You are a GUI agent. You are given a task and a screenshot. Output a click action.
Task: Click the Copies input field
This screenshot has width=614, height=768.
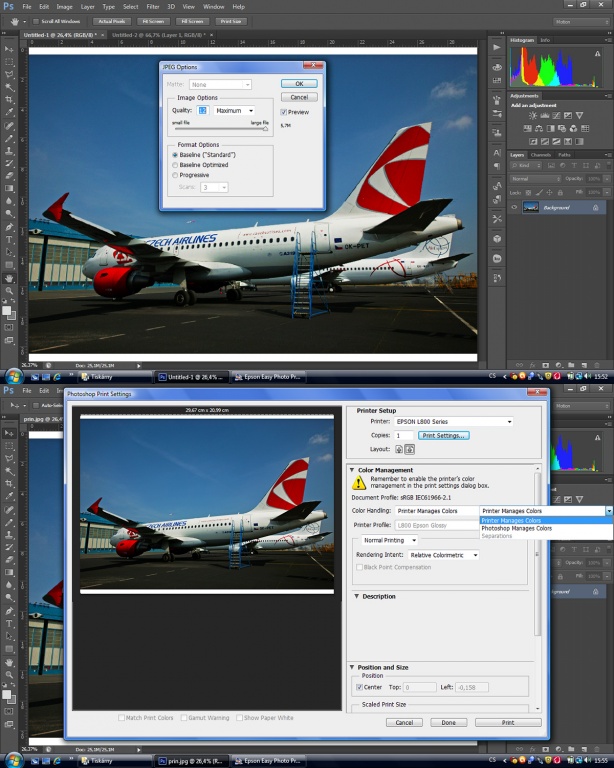[404, 435]
